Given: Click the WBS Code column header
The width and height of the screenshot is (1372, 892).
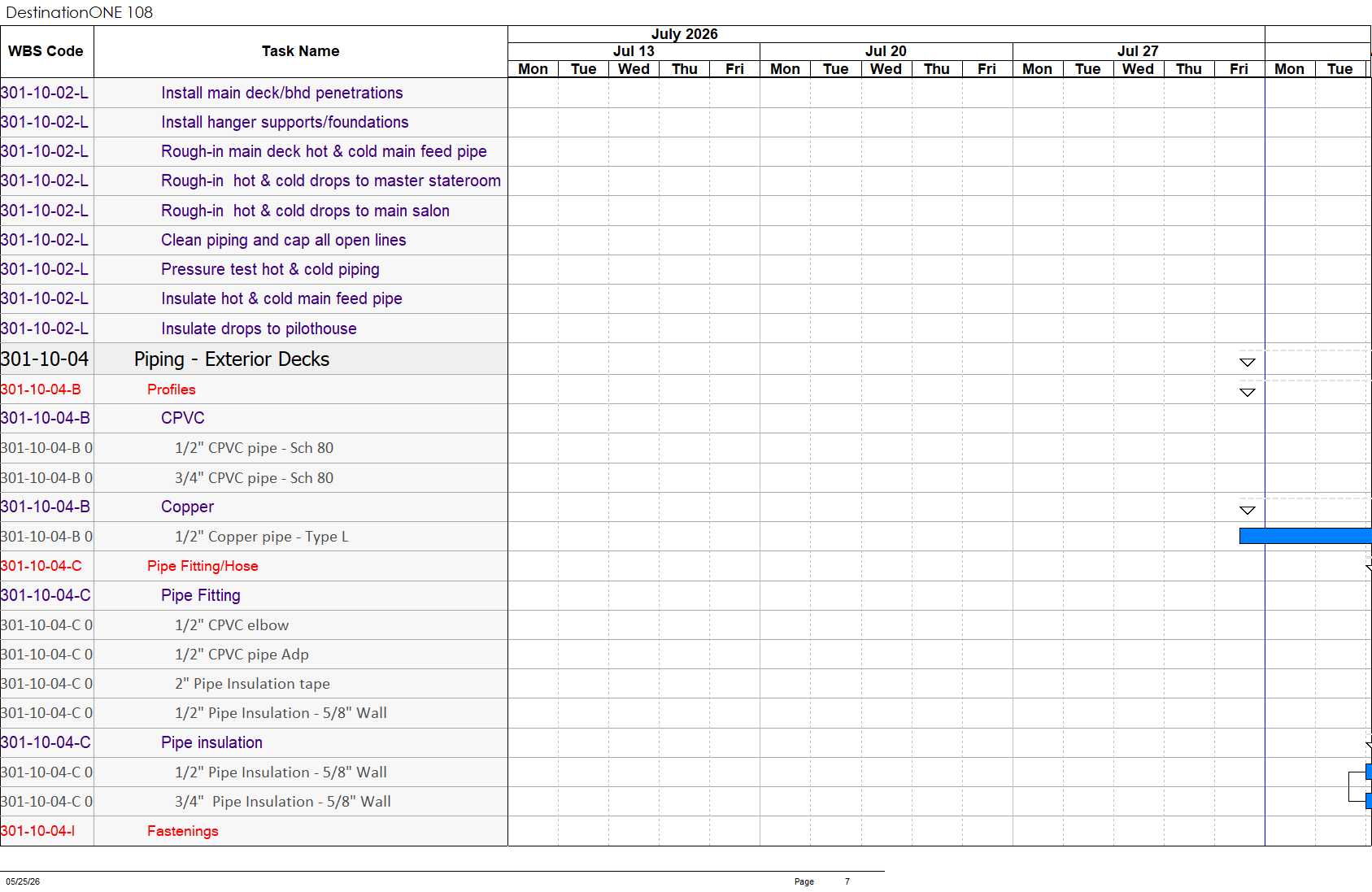Looking at the screenshot, I should (x=46, y=51).
